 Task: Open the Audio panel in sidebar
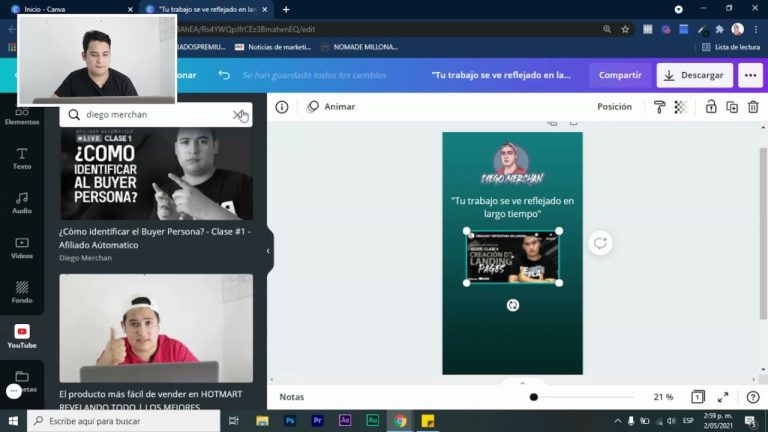click(x=22, y=203)
